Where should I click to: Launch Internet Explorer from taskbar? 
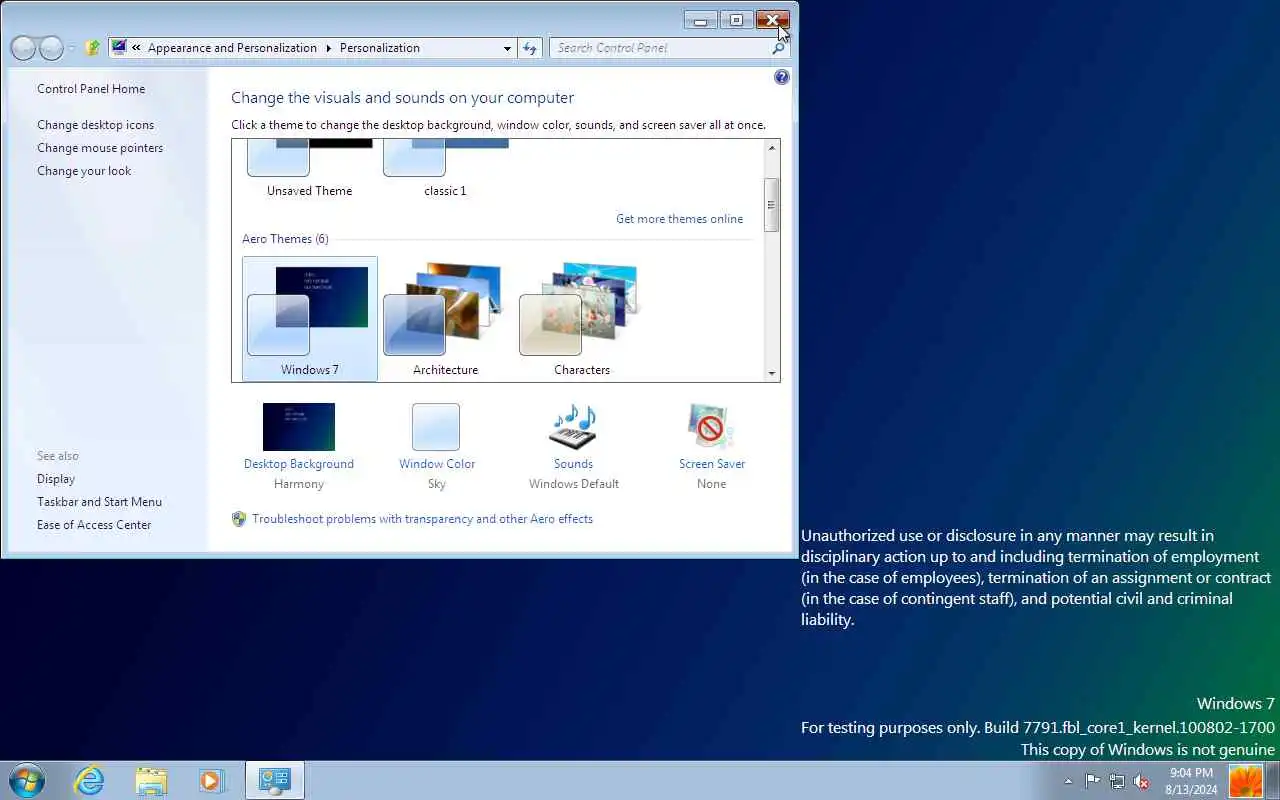tap(90, 780)
